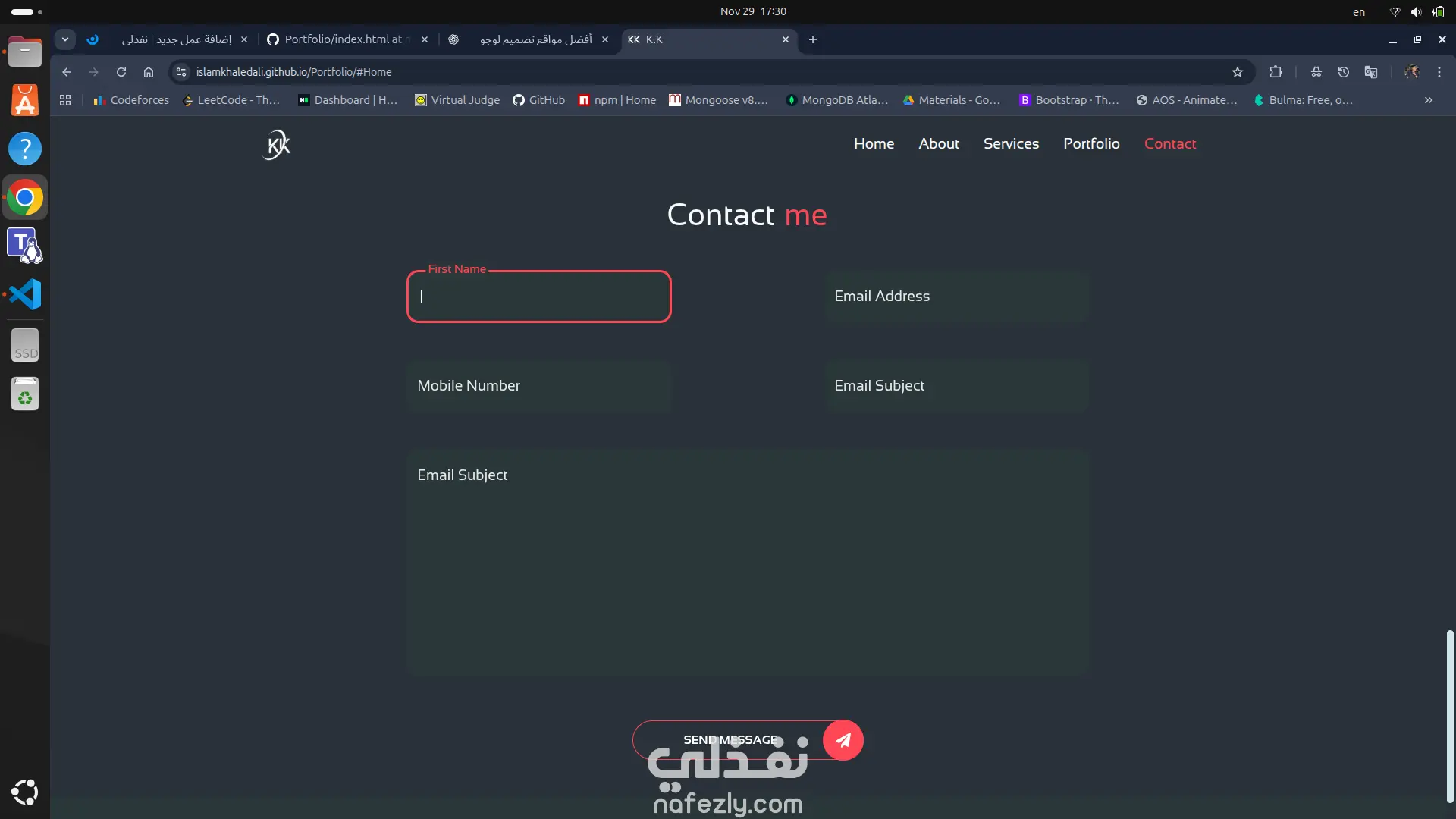Viewport: 1456px width, 819px height.
Task: Go to browser home page icon
Action: point(149,72)
